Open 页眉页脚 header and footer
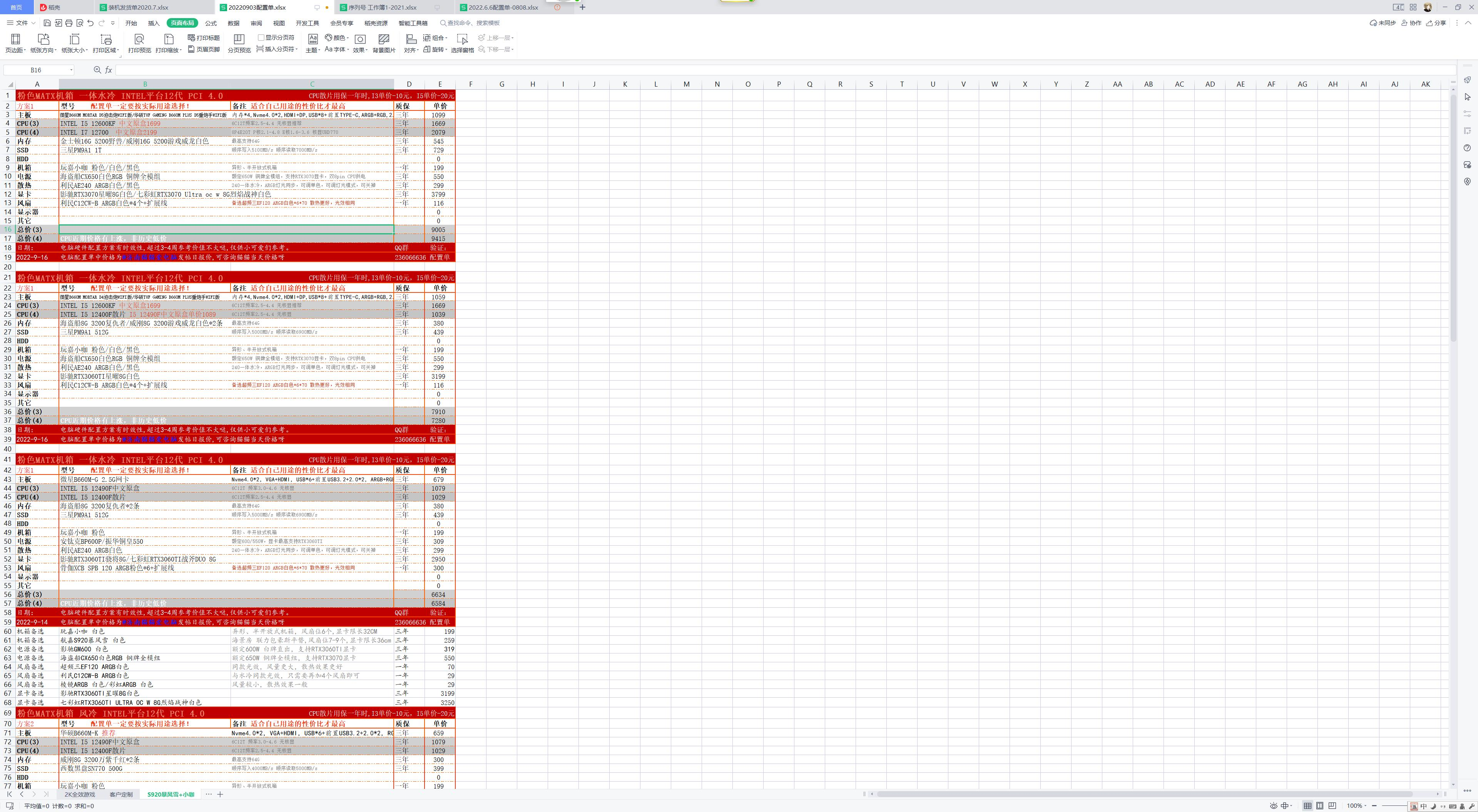 coord(204,49)
